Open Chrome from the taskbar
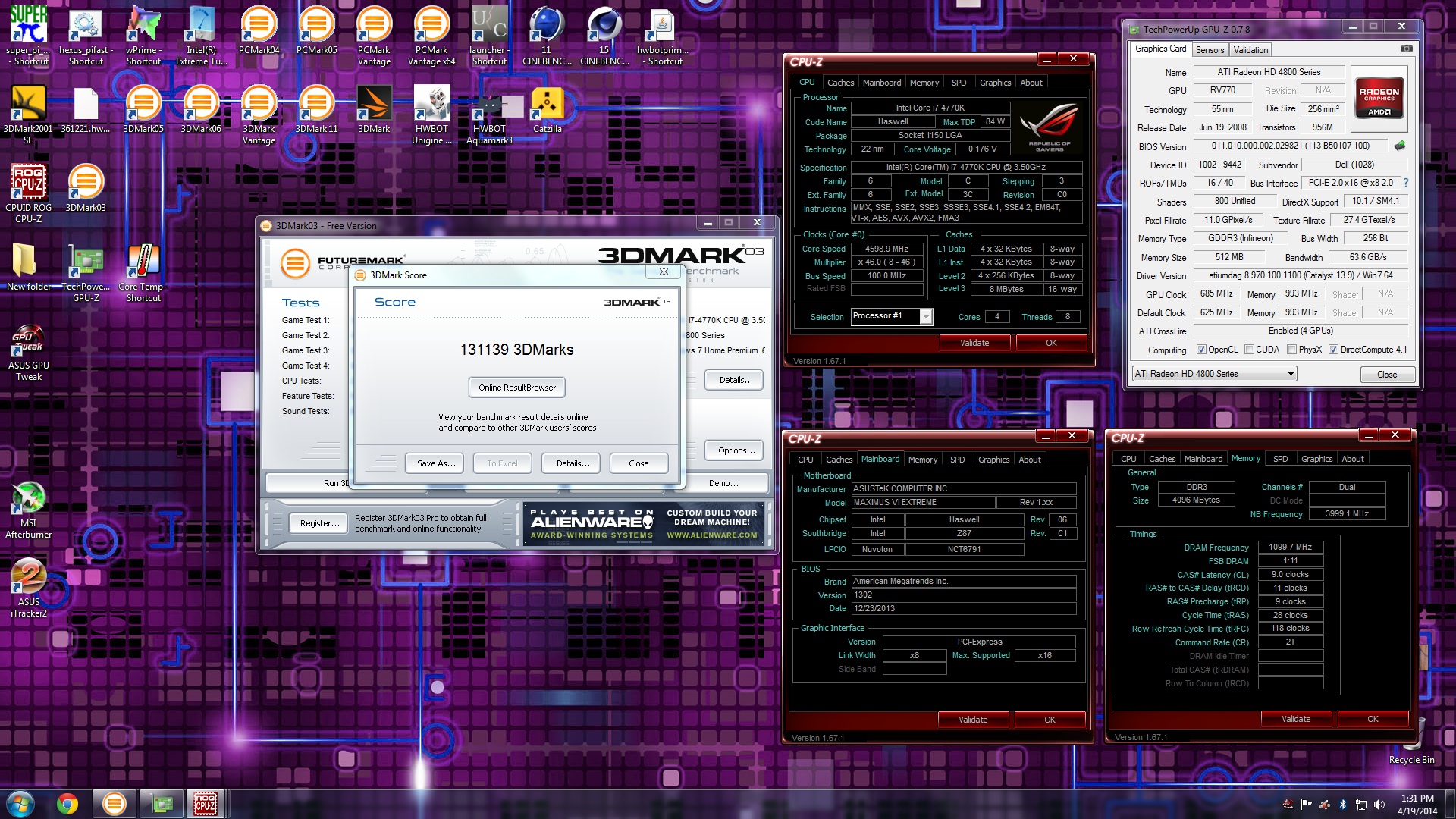Image resolution: width=1456 pixels, height=819 pixels. pos(67,804)
